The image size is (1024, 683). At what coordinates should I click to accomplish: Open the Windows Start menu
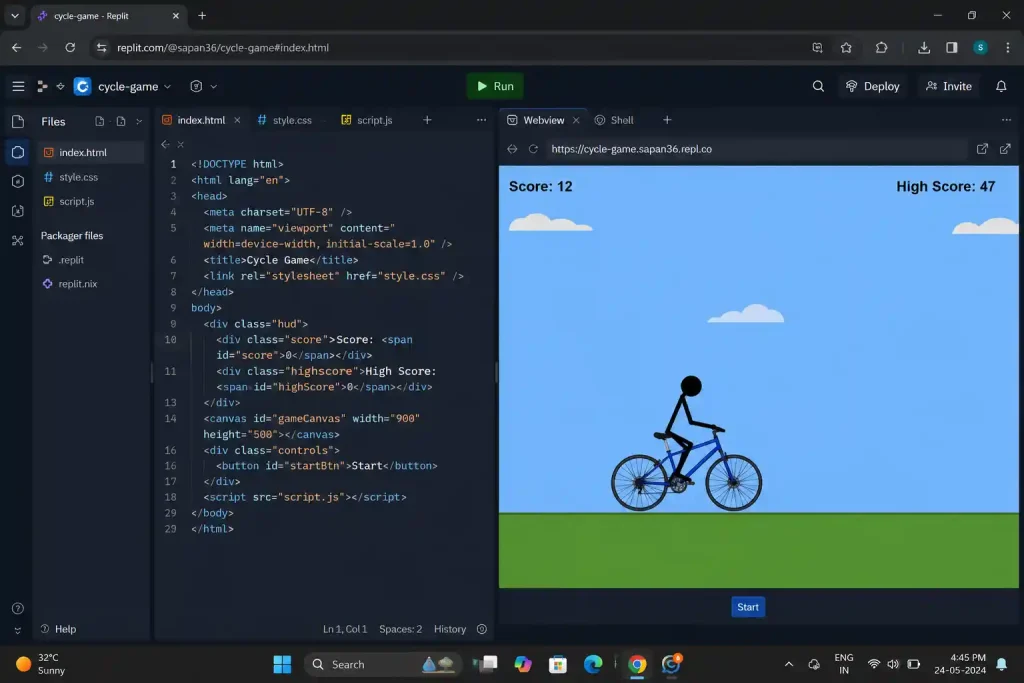pyautogui.click(x=282, y=664)
